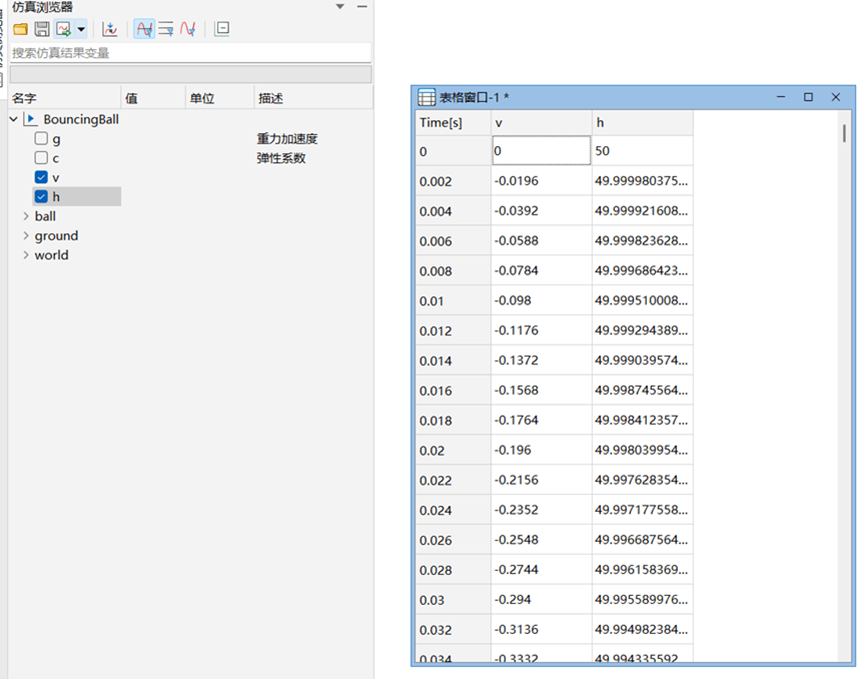
Task: Click the BouncingBall play icon
Action: tap(31, 119)
